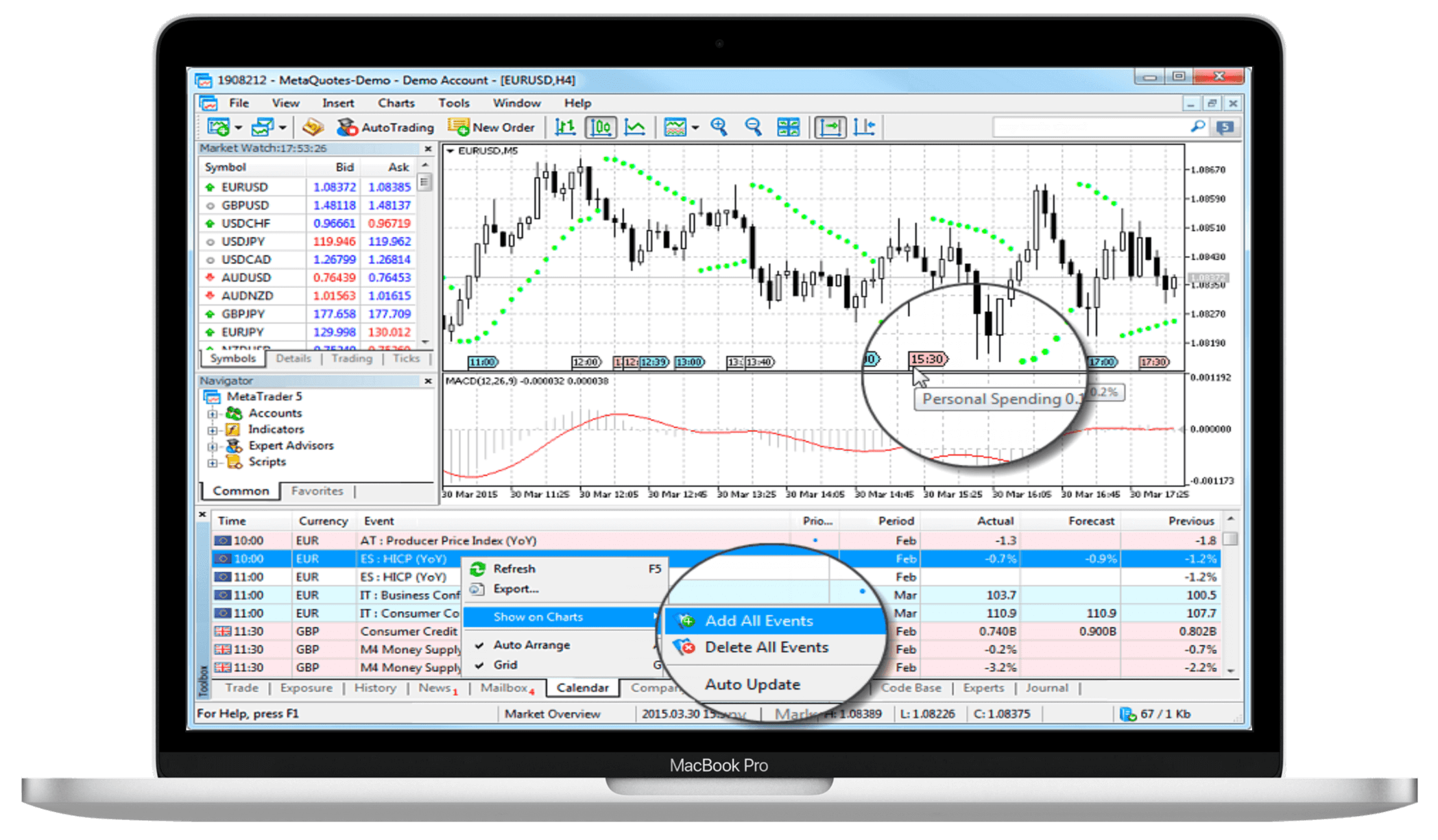Toggle Auto Update option

(752, 684)
